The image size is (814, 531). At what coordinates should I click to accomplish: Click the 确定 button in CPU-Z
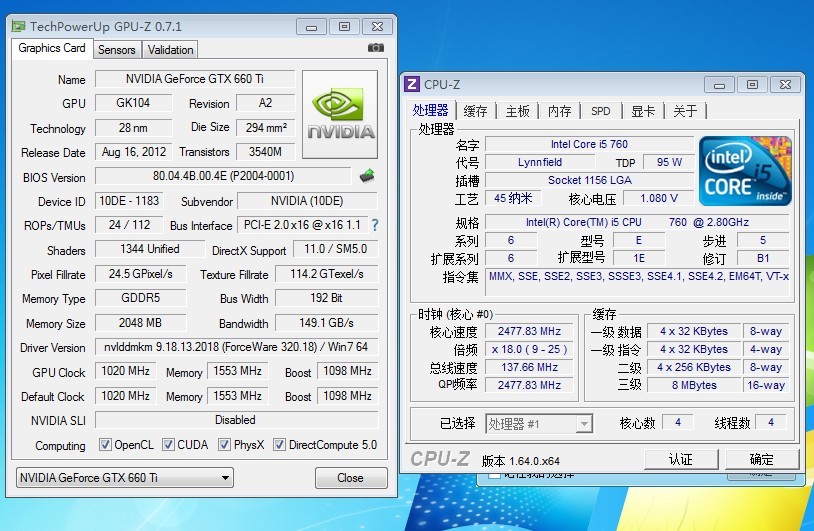[x=762, y=459]
